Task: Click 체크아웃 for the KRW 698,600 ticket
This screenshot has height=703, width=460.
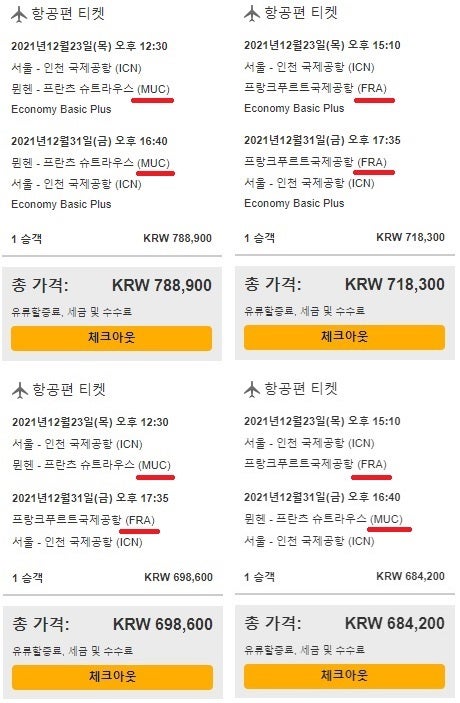Action: point(112,677)
